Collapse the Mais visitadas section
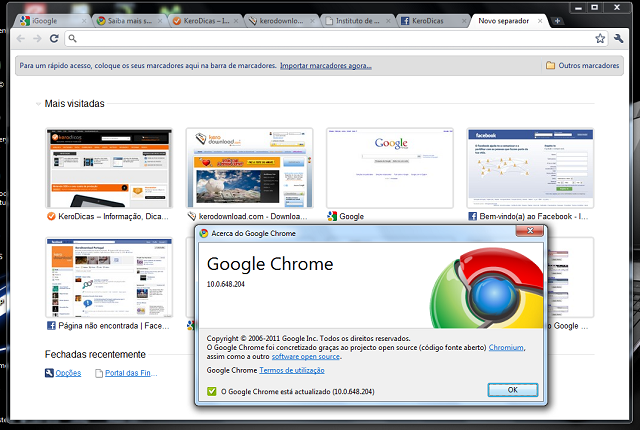The image size is (640, 430). coord(38,104)
